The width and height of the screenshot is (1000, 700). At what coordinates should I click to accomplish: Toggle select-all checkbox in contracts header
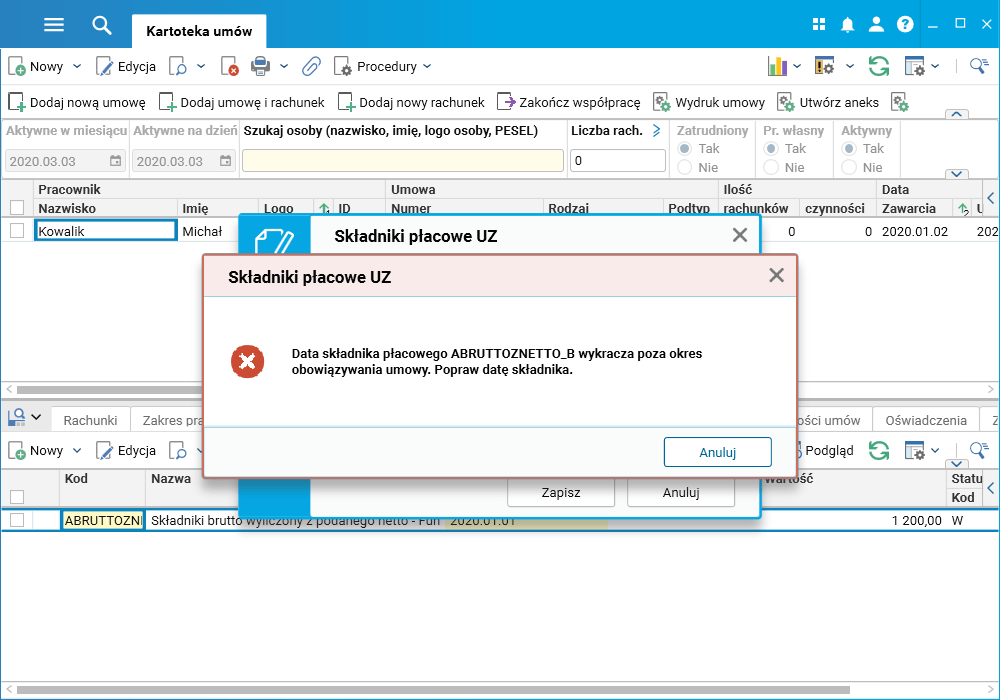tap(17, 208)
